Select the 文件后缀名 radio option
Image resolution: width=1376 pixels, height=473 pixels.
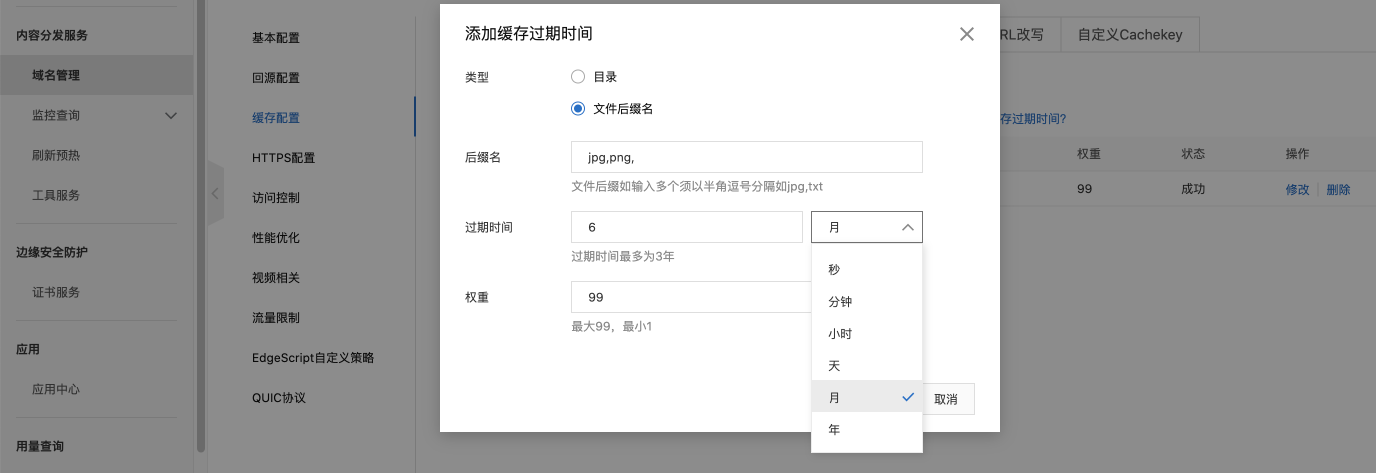(578, 108)
